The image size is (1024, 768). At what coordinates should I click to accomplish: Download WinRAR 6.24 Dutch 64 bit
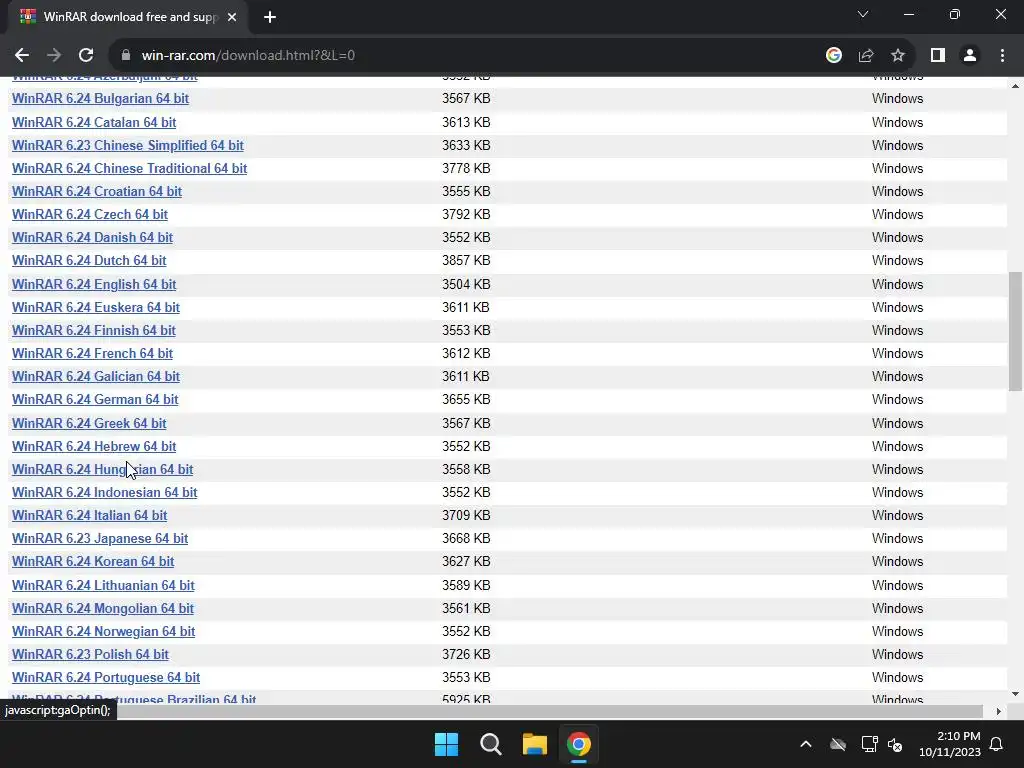point(89,261)
